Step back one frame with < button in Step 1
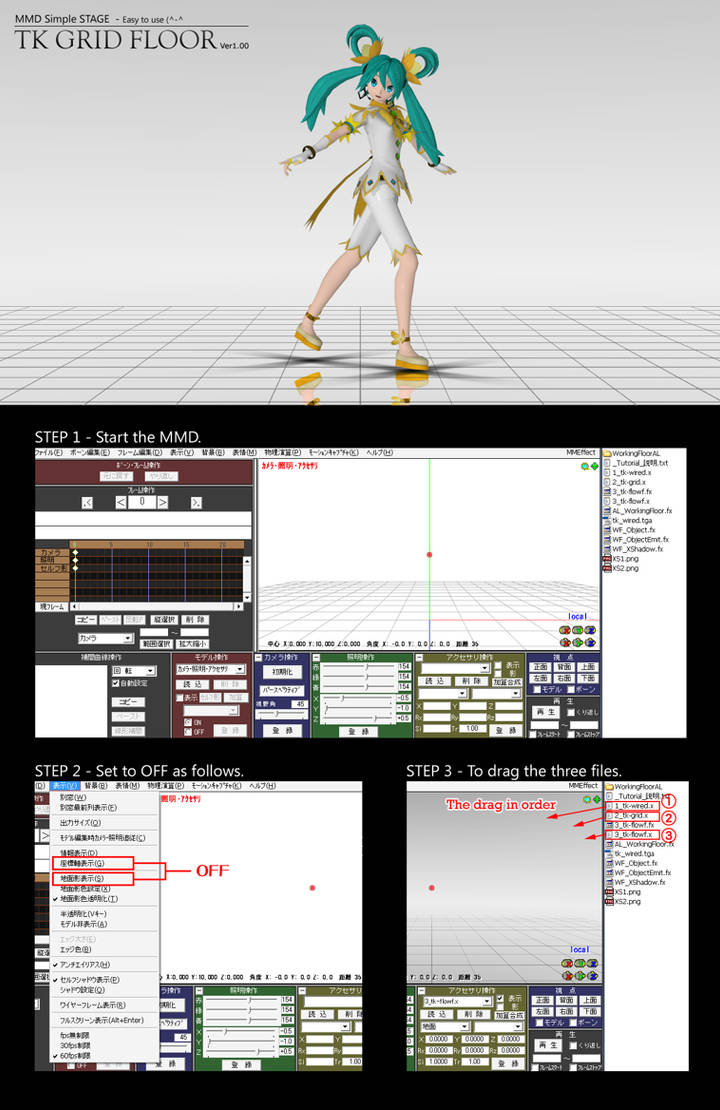The width and height of the screenshot is (720, 1110). pos(121,502)
